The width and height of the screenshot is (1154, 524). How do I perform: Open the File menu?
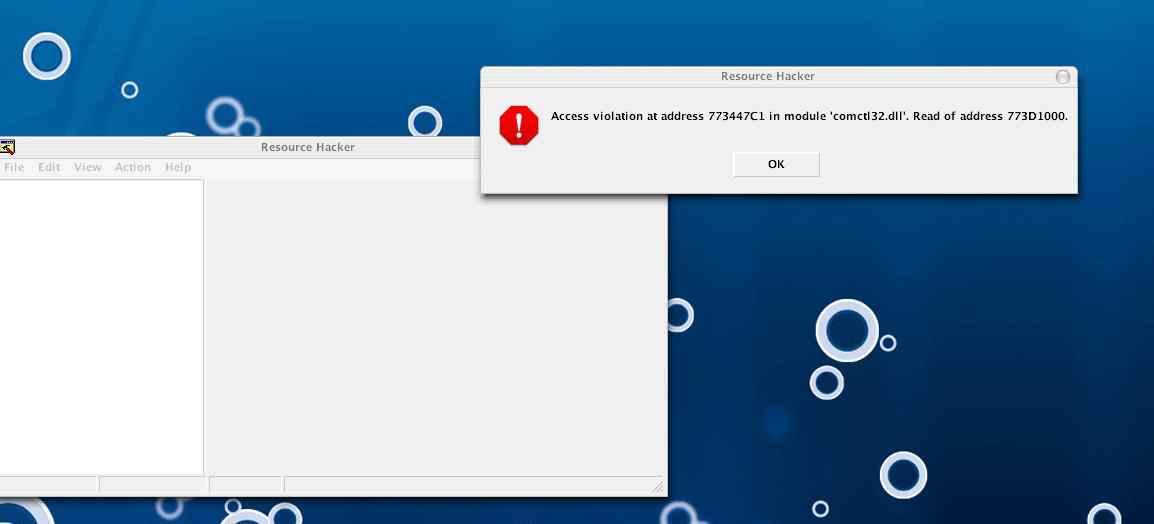(x=14, y=167)
